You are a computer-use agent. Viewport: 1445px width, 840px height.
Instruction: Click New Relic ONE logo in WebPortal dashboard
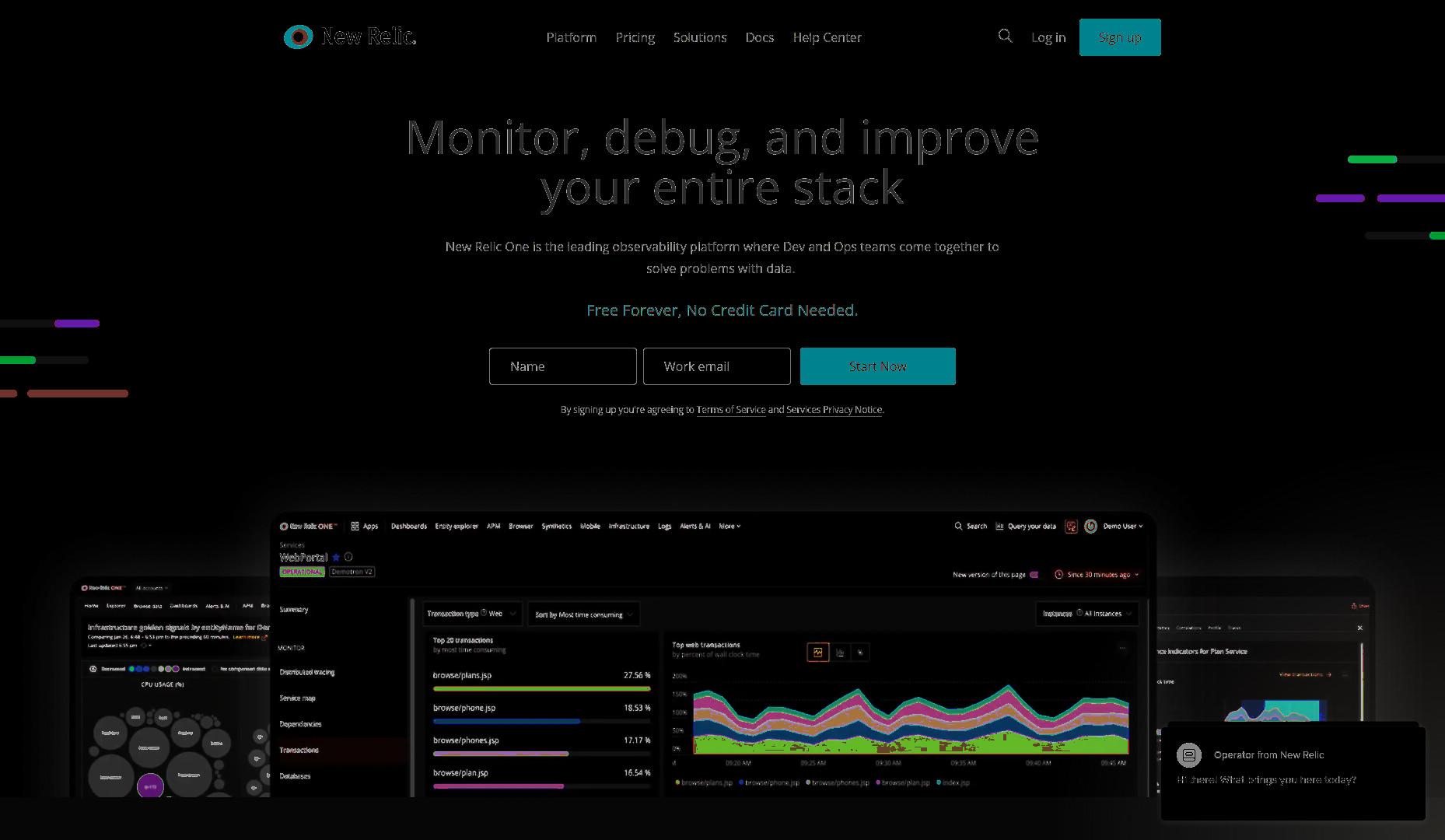click(x=309, y=527)
